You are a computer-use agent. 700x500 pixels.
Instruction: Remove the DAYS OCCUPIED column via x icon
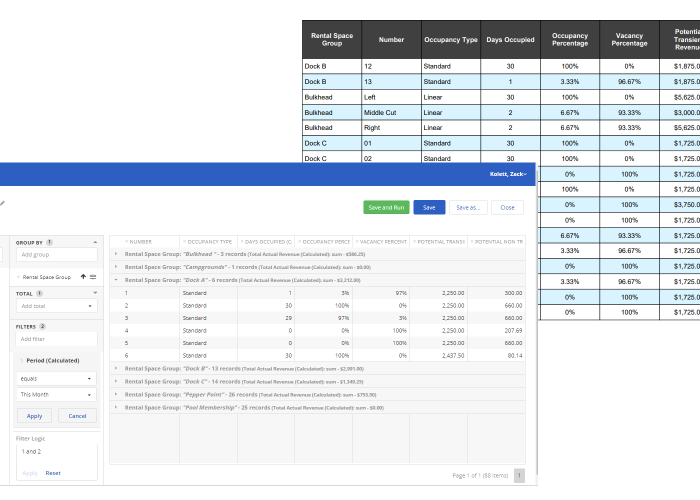point(242,242)
